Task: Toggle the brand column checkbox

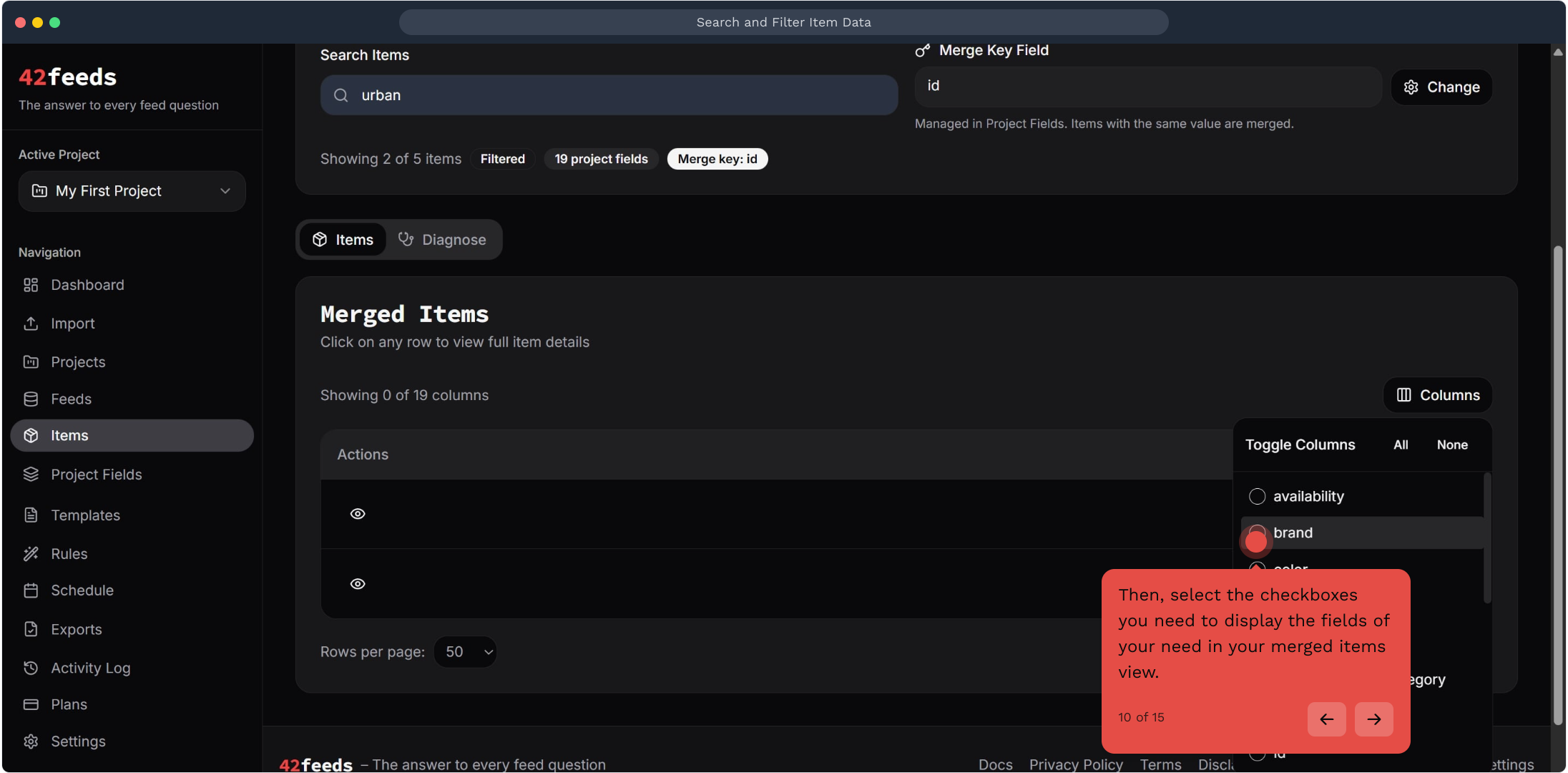Action: pyautogui.click(x=1257, y=533)
